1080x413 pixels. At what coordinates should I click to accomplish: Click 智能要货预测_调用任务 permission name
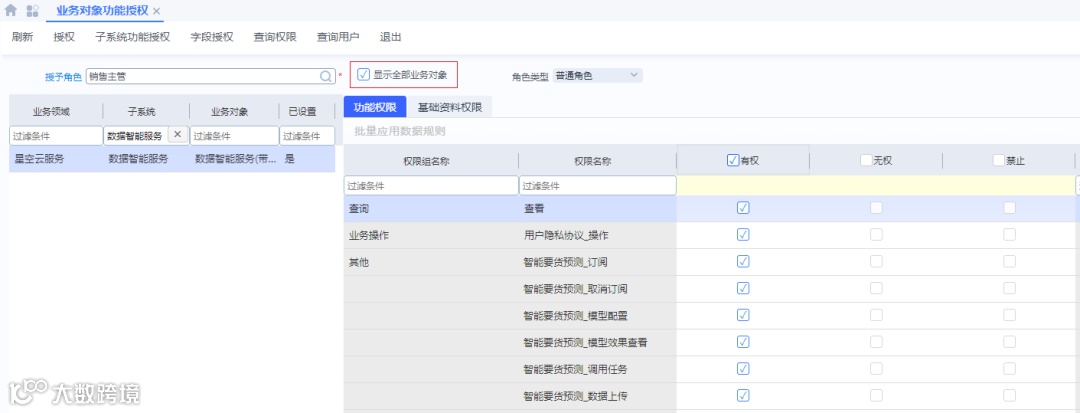click(x=575, y=370)
